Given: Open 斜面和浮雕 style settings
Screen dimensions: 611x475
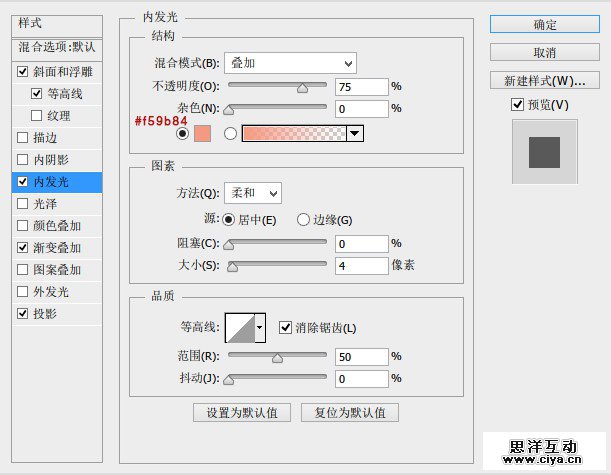Looking at the screenshot, I should coord(63,71).
